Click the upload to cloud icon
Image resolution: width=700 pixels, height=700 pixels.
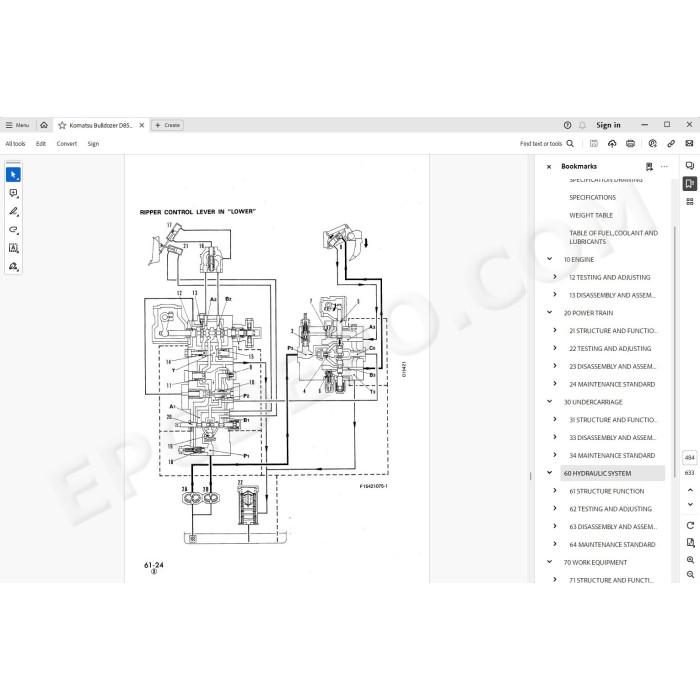pos(612,144)
